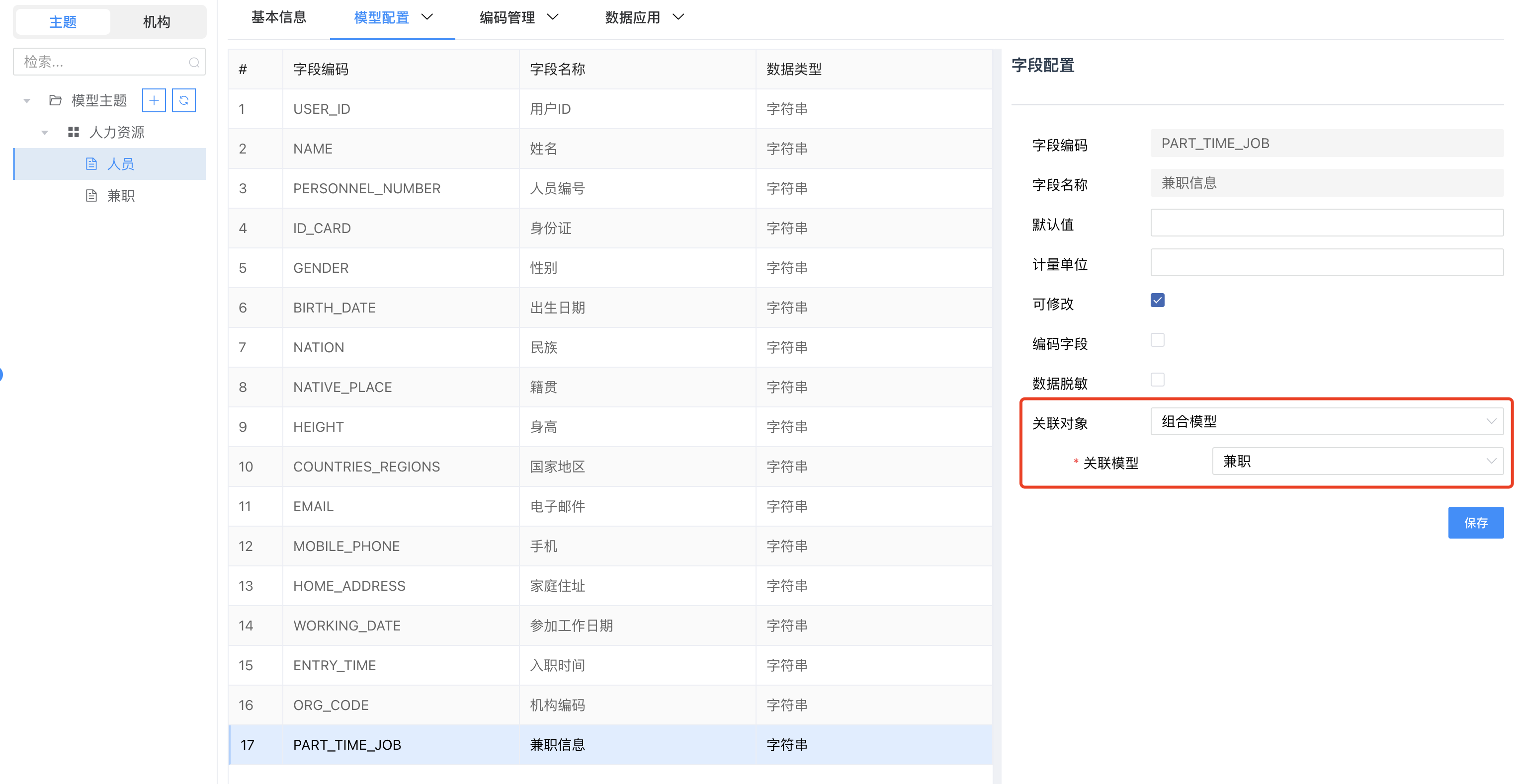1521x784 pixels.
Task: Expand the 数据应用 menu chevron
Action: [678, 17]
